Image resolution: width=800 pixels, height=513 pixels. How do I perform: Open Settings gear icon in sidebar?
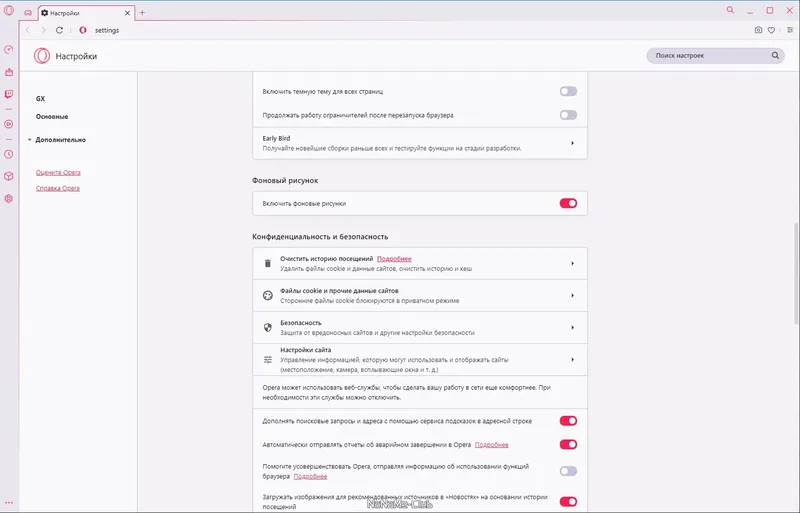(x=9, y=199)
